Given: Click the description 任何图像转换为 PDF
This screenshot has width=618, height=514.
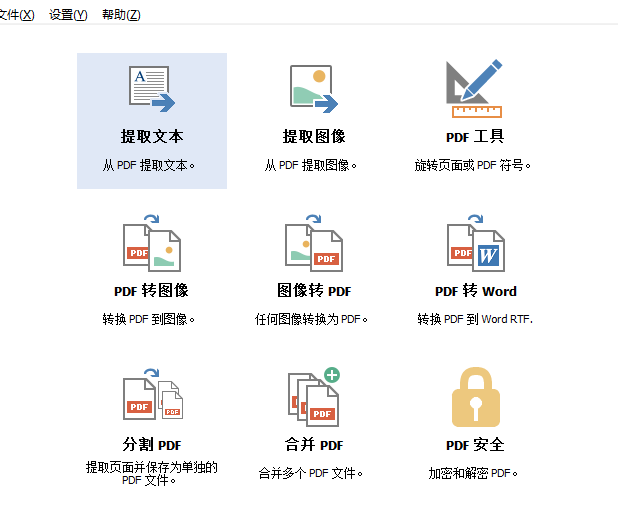Looking at the screenshot, I should [x=312, y=319].
